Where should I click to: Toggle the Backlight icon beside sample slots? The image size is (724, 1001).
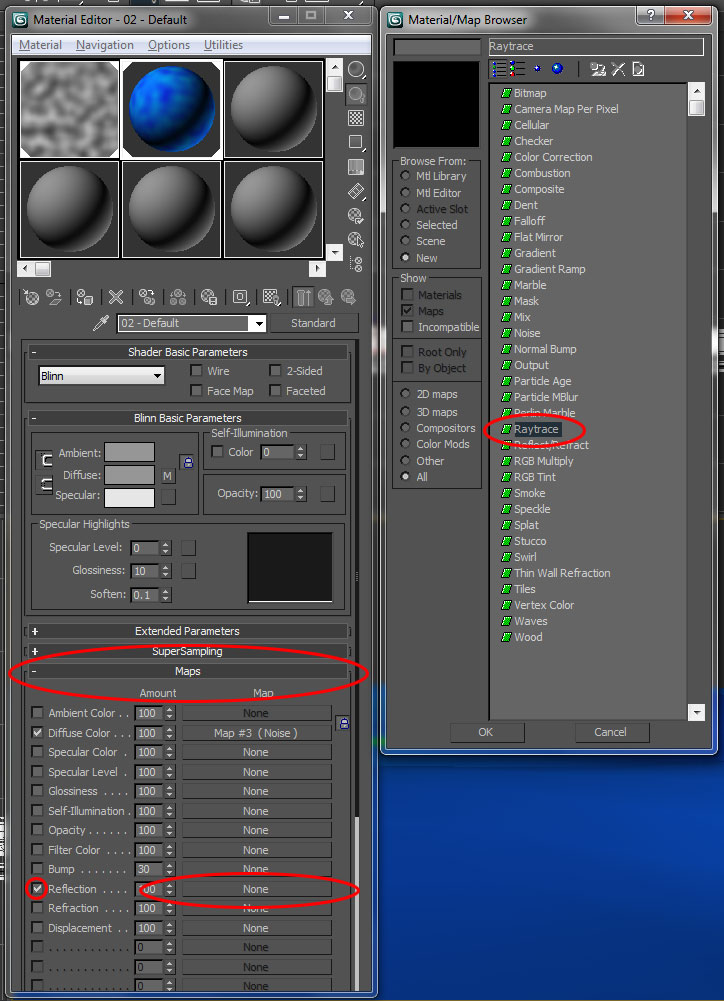point(356,94)
